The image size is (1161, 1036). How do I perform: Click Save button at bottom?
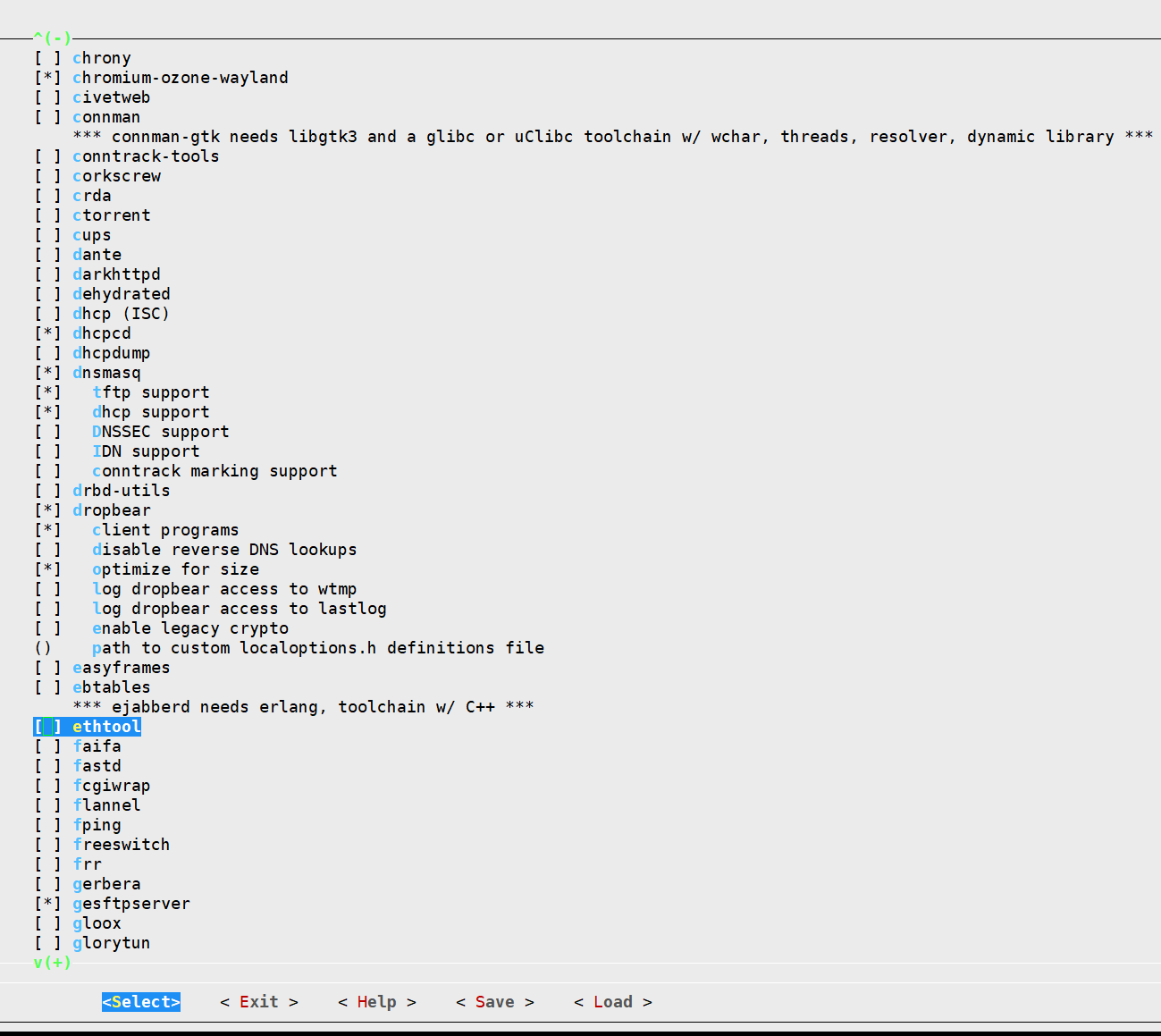495,1002
